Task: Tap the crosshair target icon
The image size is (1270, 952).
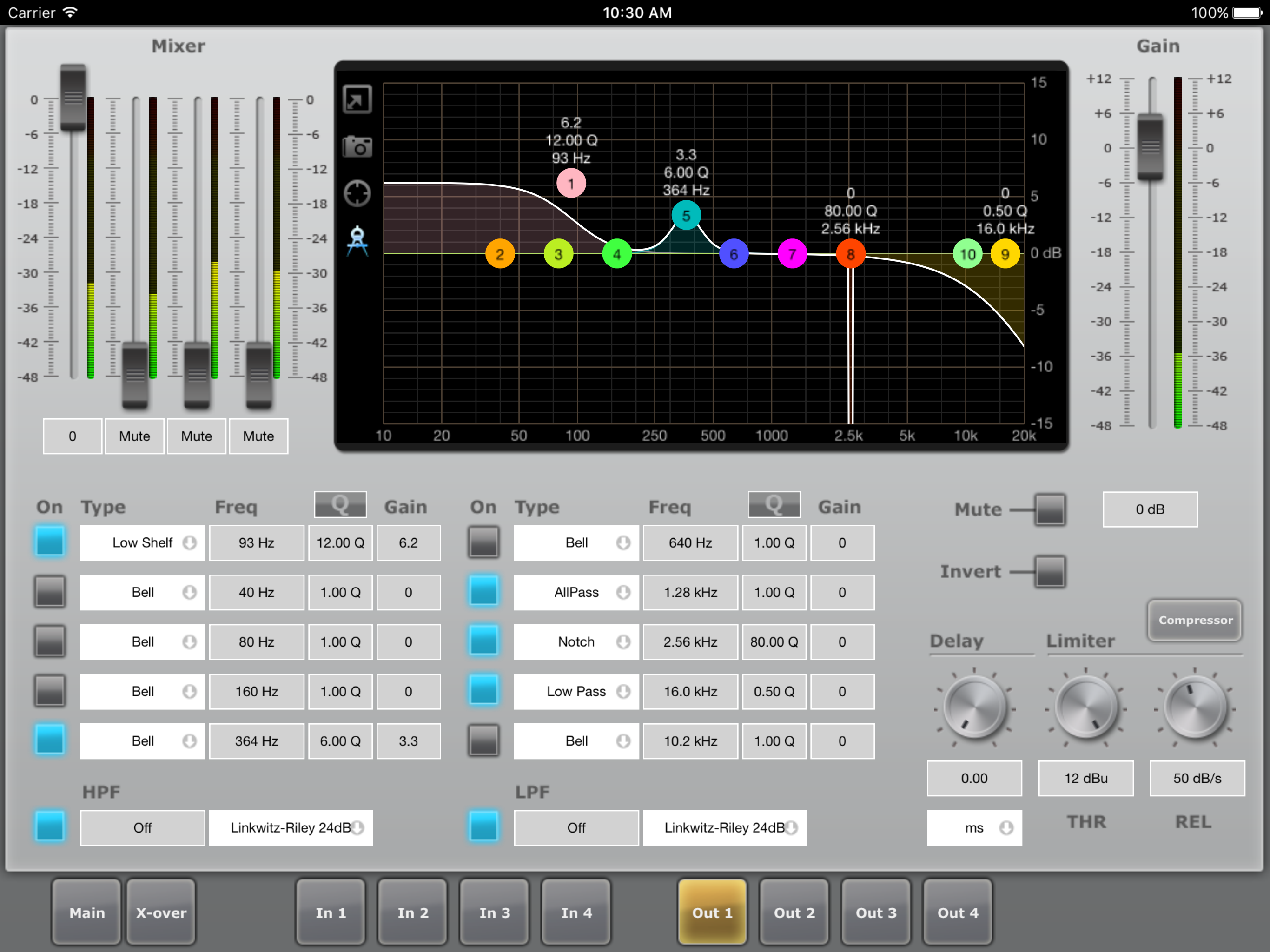Action: click(x=357, y=193)
